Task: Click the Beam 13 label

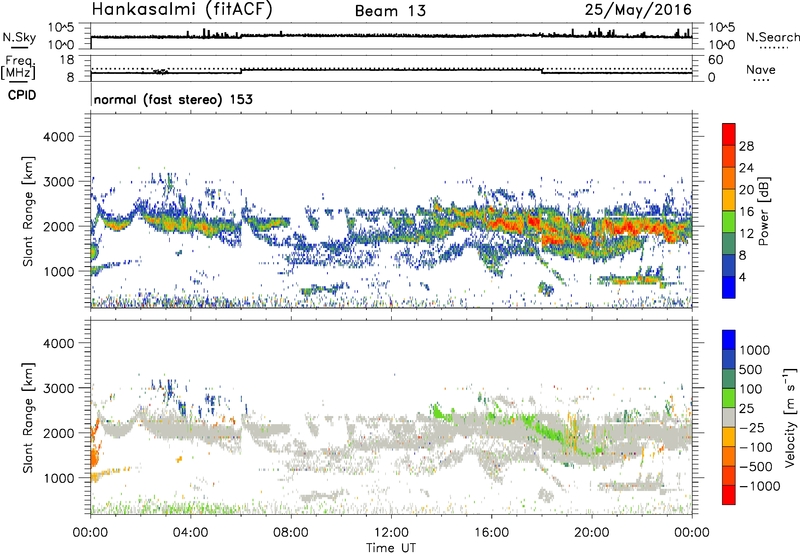Action: (390, 11)
